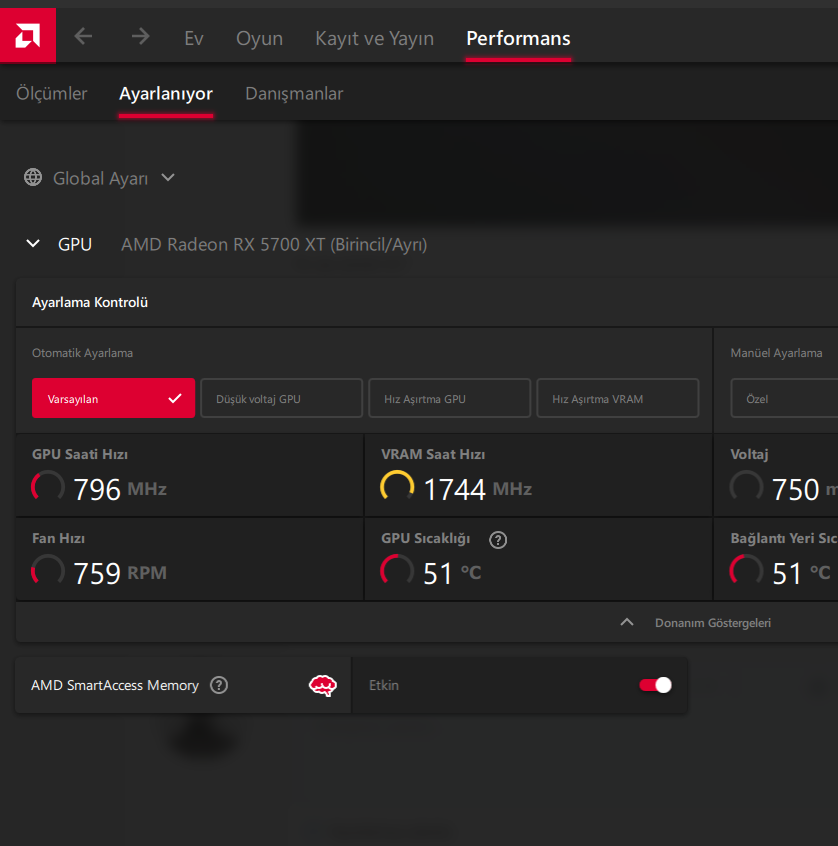The image size is (838, 846).
Task: Click the VRAM Saat Hızı yellow gauge
Action: click(x=397, y=488)
